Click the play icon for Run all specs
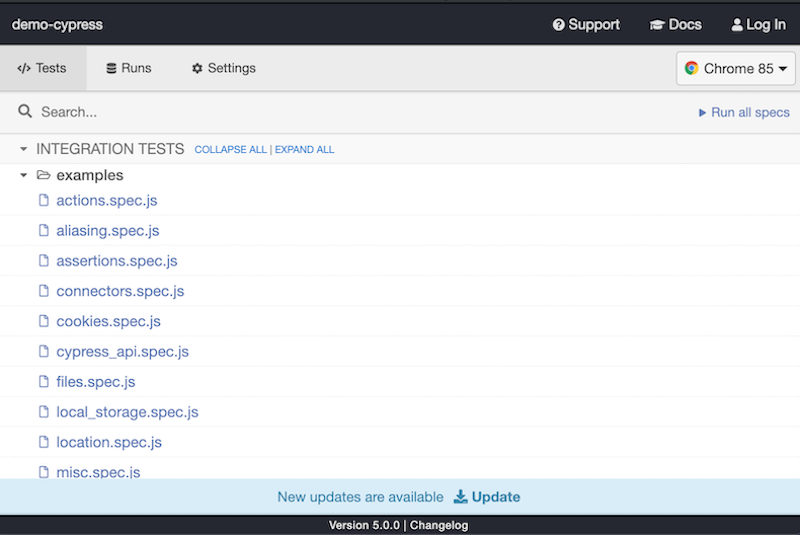Viewport: 800px width, 535px height. point(703,113)
